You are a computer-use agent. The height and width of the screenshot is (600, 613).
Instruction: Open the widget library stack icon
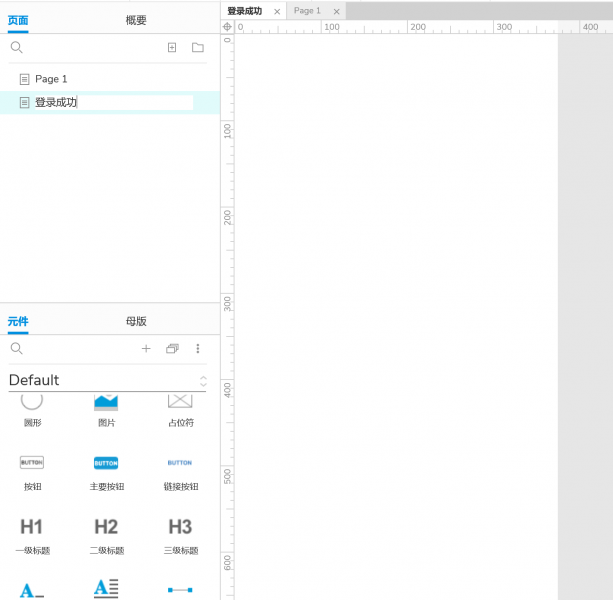tap(172, 348)
